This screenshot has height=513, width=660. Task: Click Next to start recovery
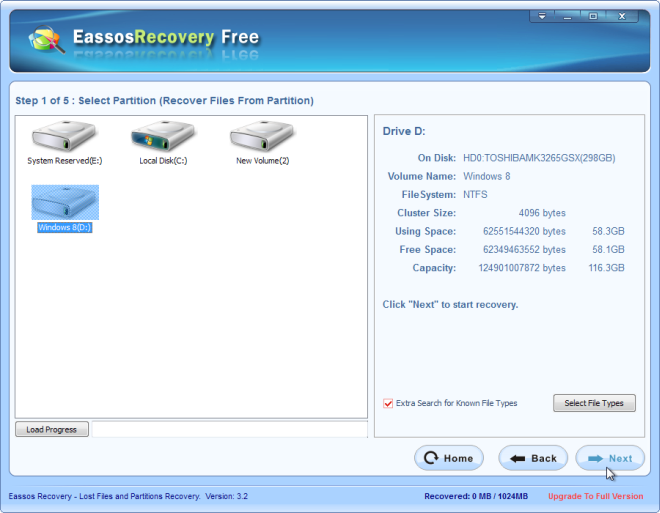coord(610,458)
